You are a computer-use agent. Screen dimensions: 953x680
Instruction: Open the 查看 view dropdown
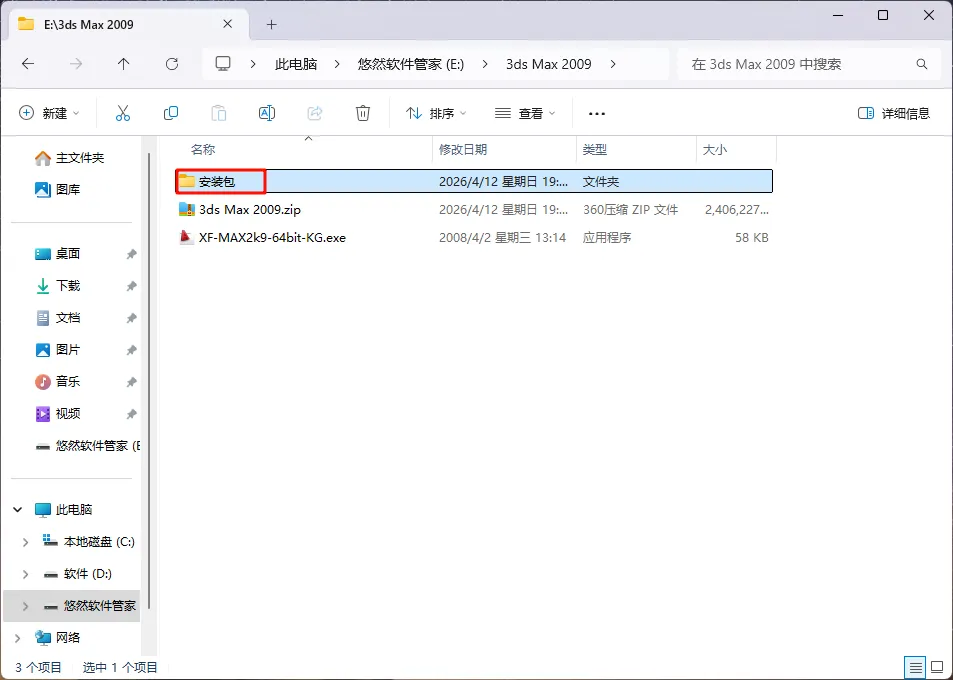coord(525,113)
